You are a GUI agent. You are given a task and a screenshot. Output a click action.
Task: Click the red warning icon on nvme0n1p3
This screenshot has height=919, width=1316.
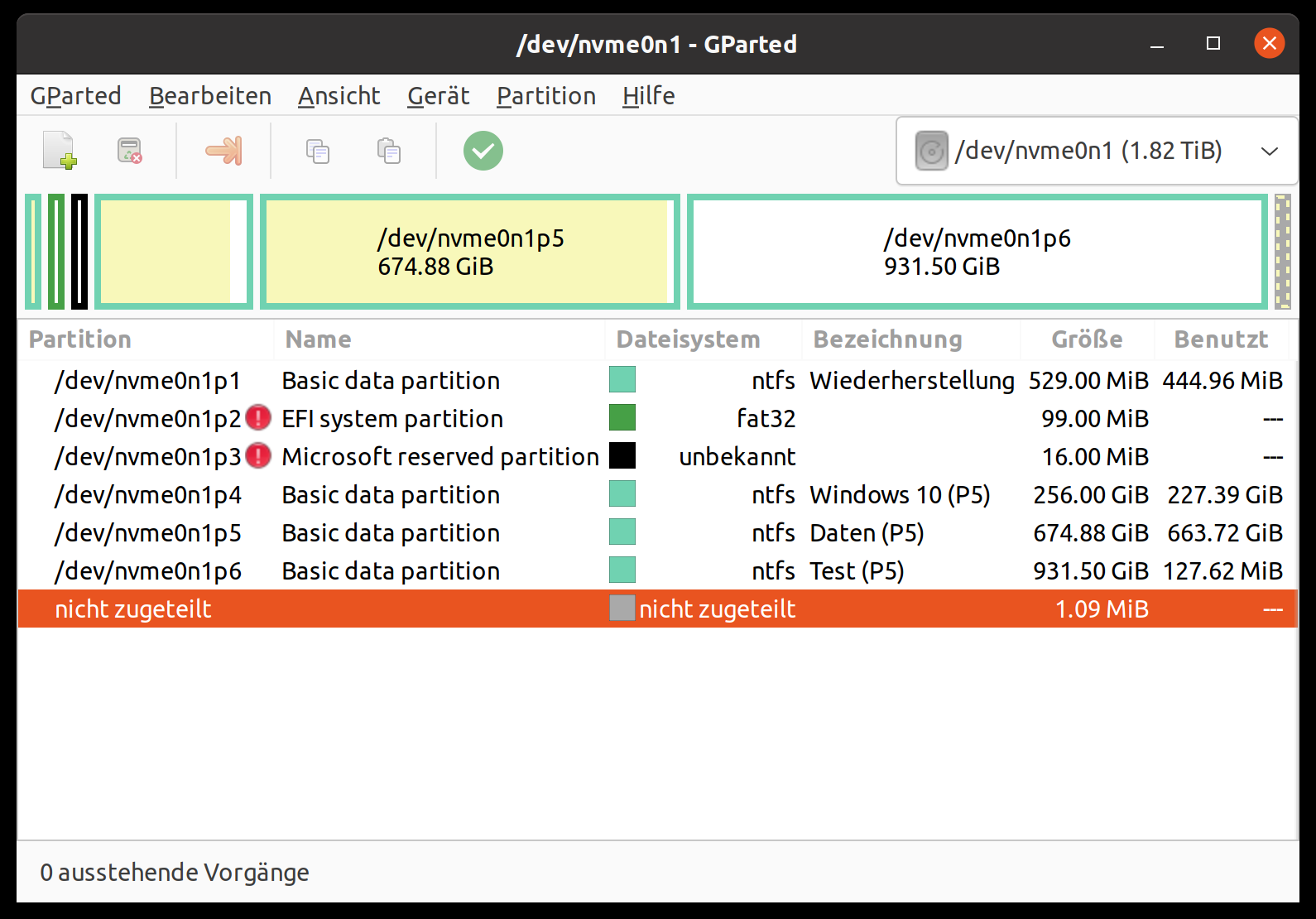(258, 456)
